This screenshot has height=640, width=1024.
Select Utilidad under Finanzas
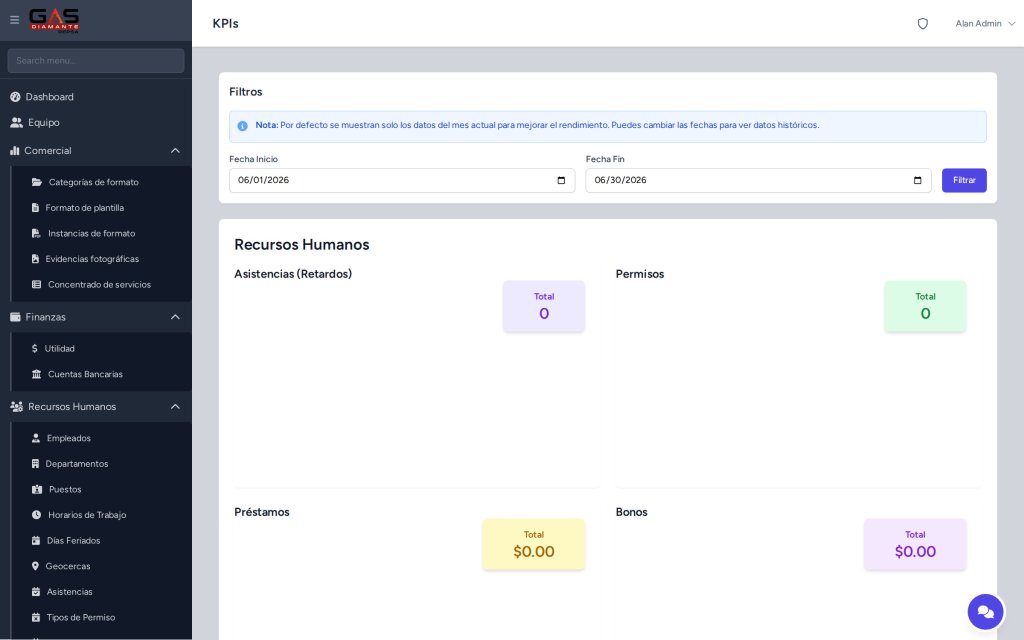pos(53,349)
